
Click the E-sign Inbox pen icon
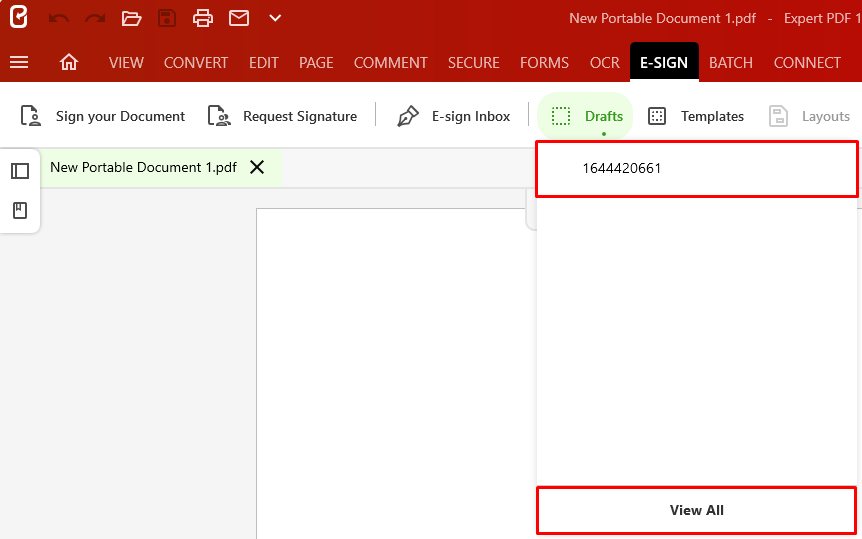pos(407,117)
